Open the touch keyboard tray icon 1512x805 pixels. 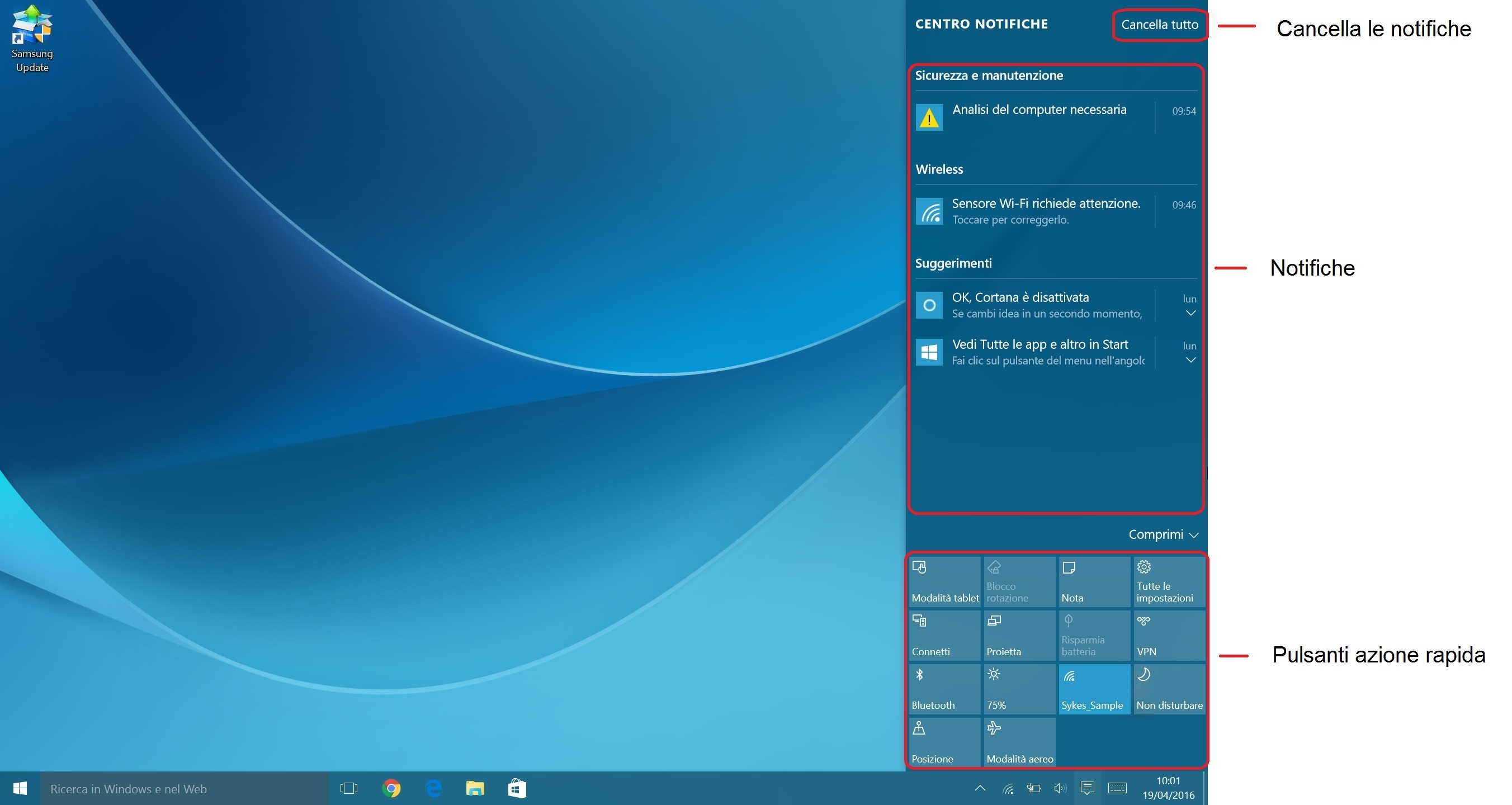[x=1117, y=789]
